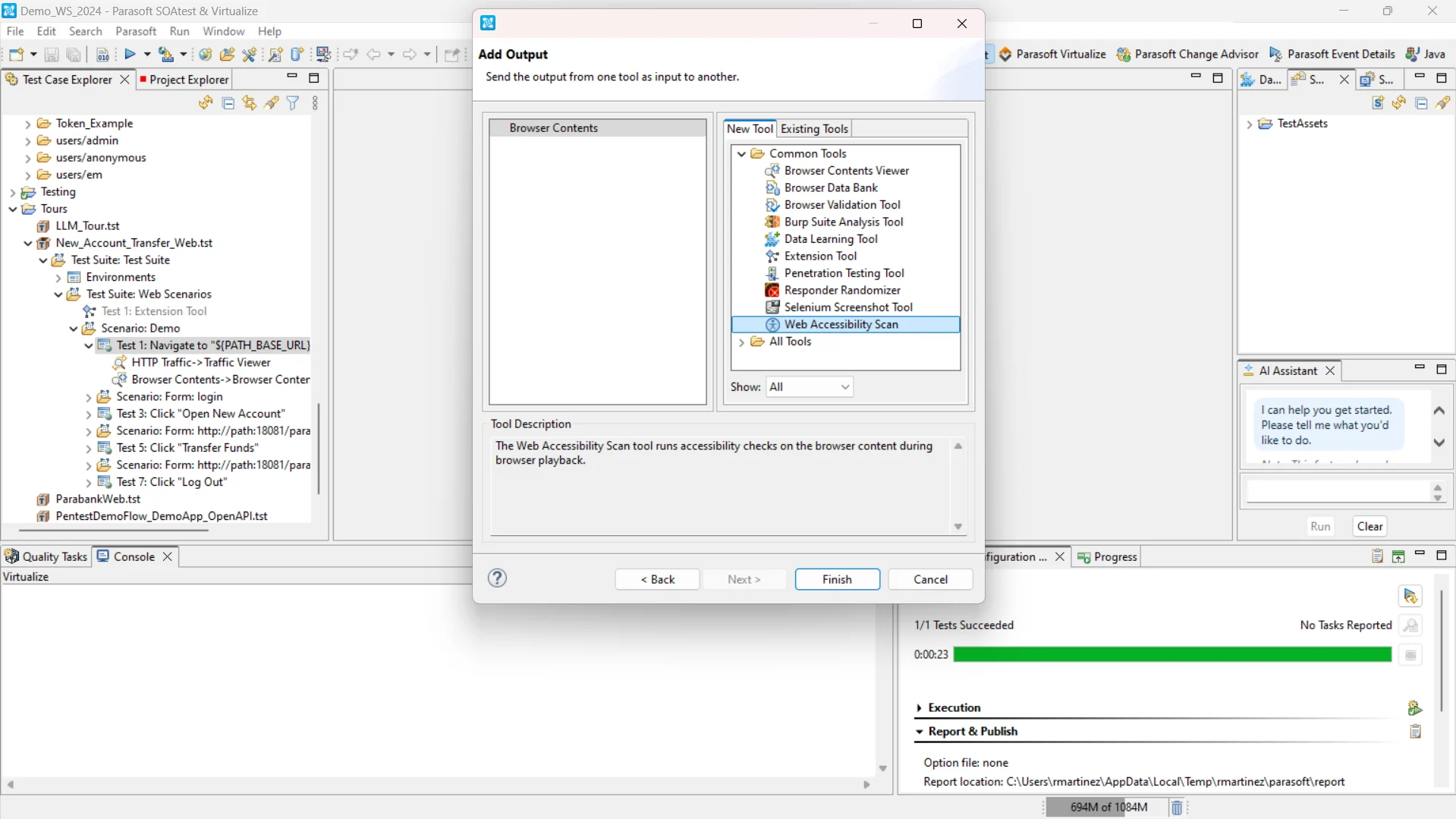Switch to Java perspective
Screen dimensions: 1456x819
click(x=1426, y=54)
